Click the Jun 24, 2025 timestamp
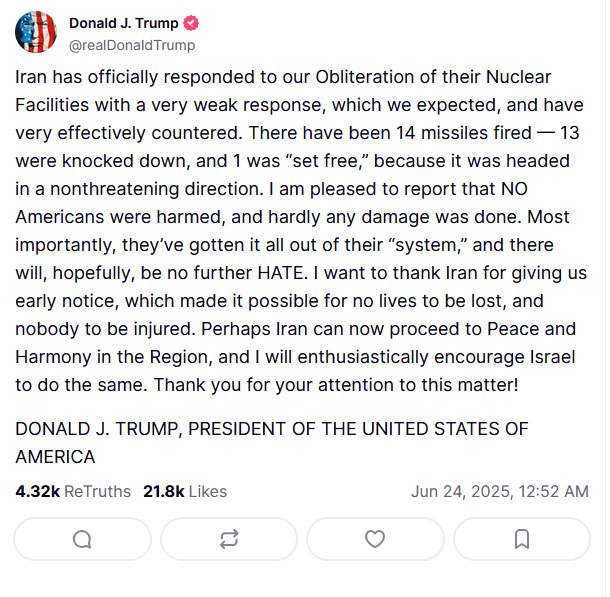 pos(499,491)
